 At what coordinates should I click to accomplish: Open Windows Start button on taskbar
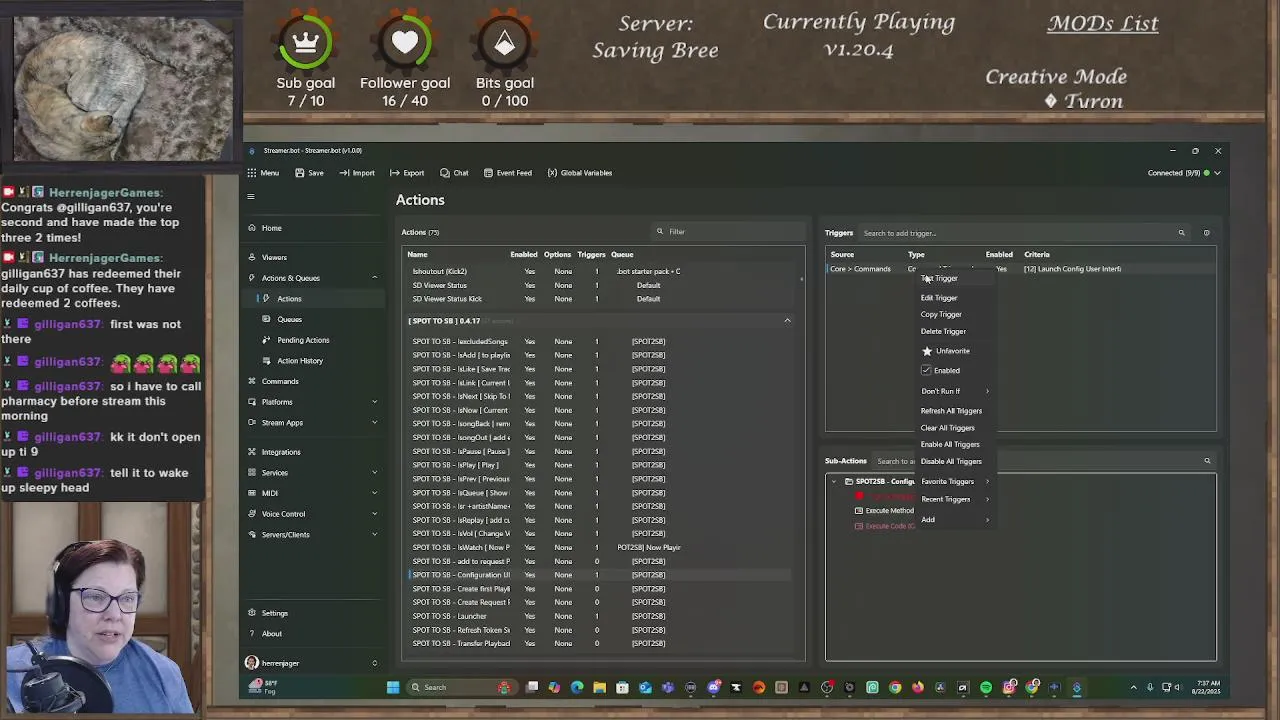point(393,687)
